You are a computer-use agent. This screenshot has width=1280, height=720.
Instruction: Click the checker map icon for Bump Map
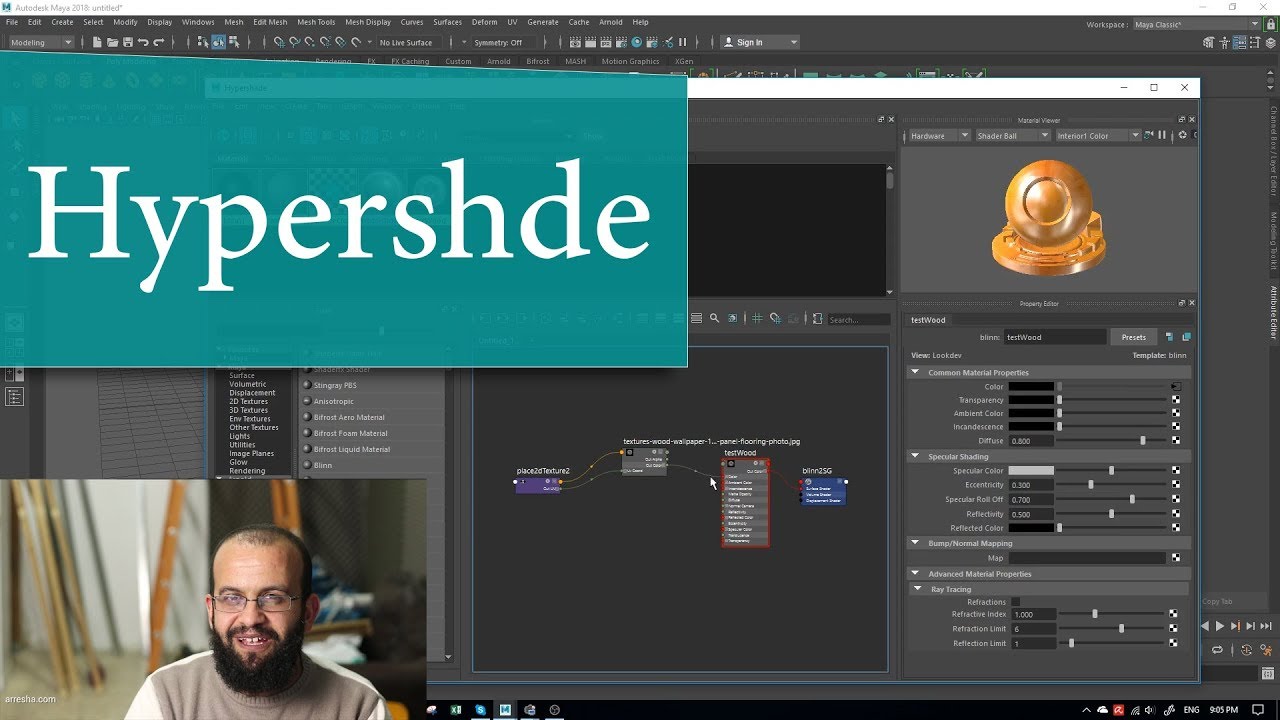click(x=1176, y=558)
